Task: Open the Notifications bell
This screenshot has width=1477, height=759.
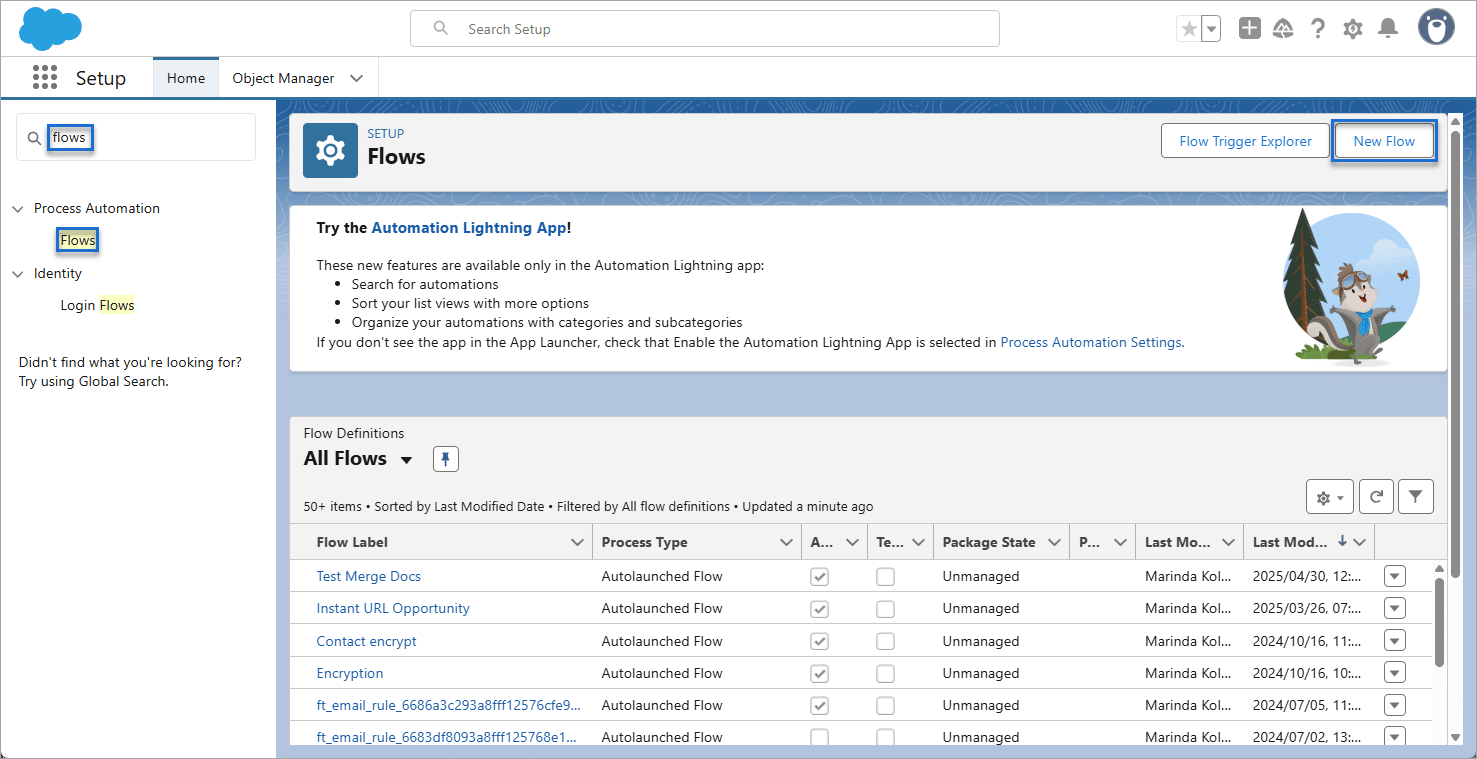Action: coord(1388,29)
